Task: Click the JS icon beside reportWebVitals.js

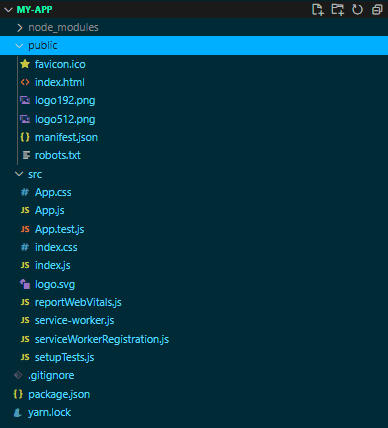Action: point(25,302)
